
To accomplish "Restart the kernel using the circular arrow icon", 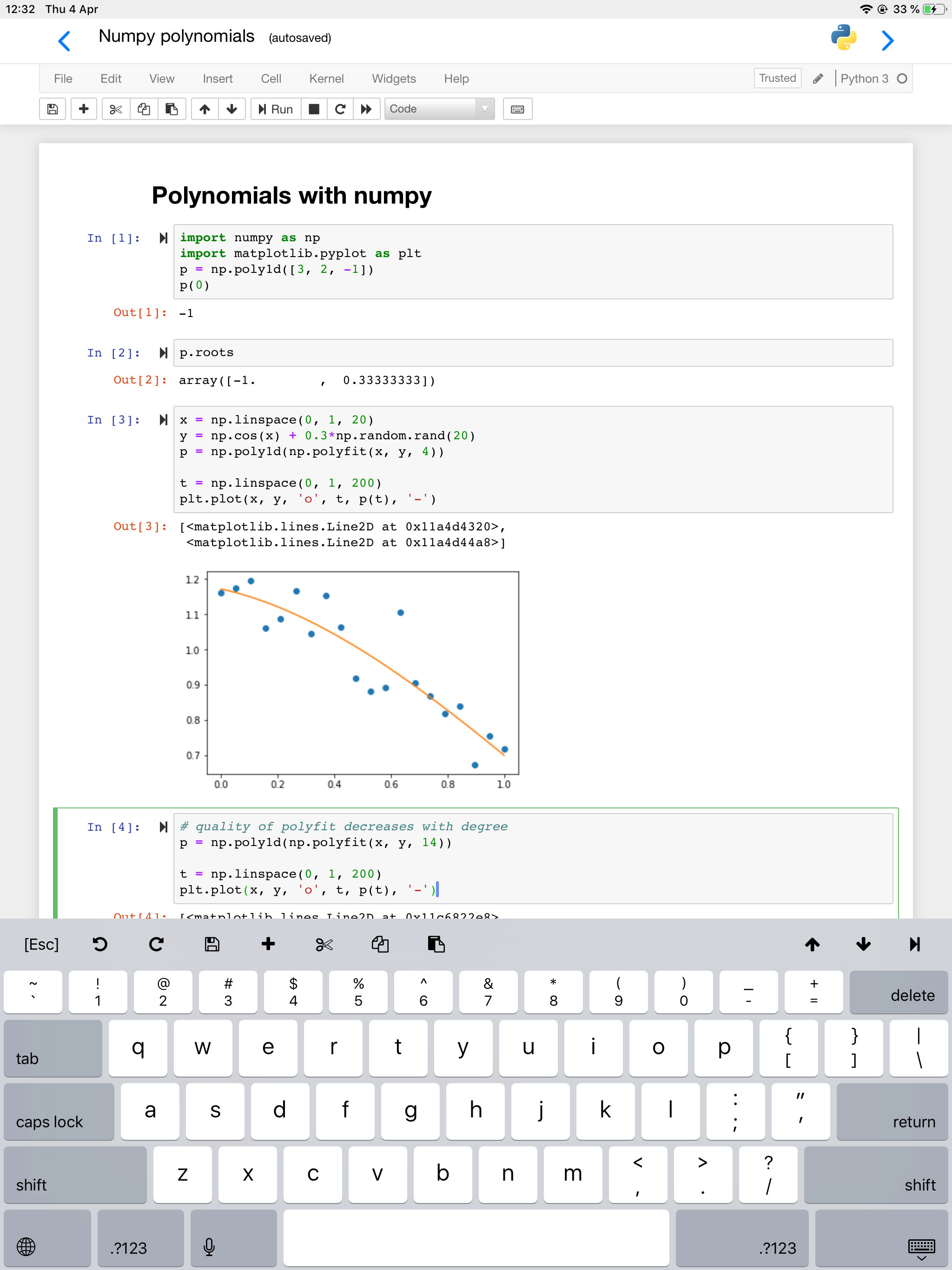I will pyautogui.click(x=340, y=109).
